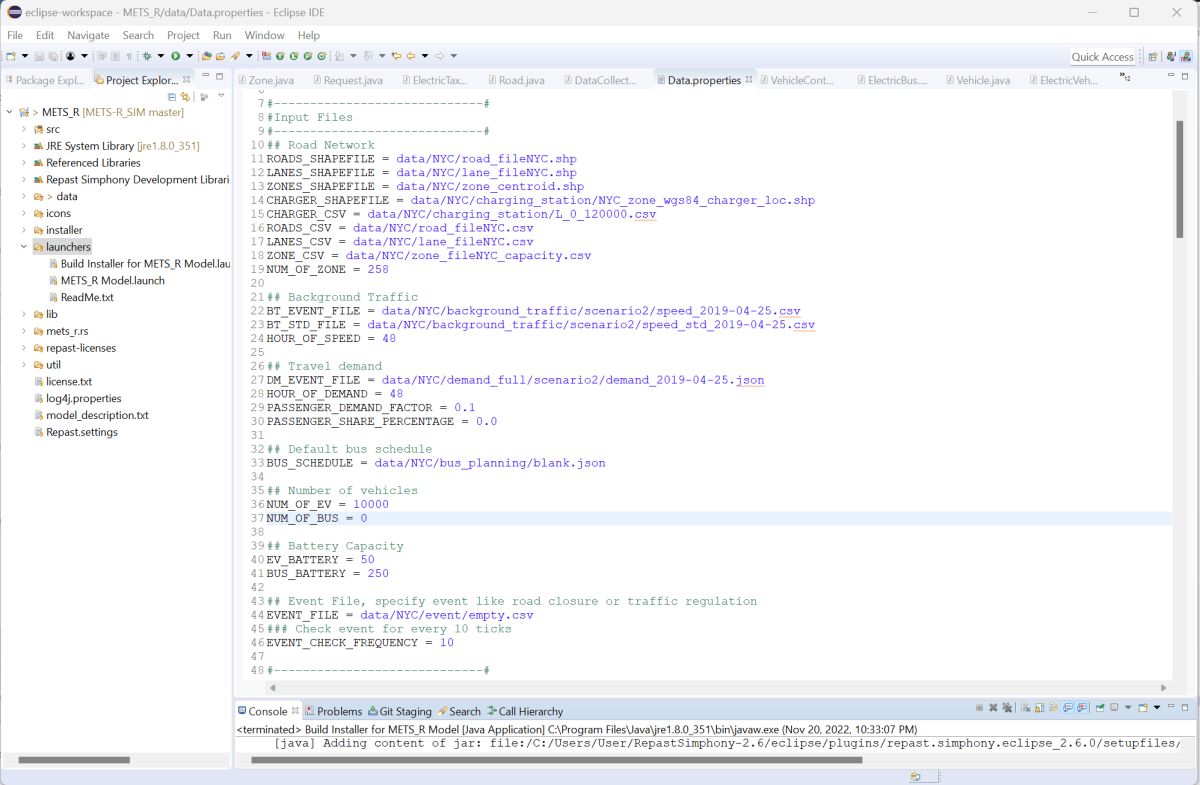Image resolution: width=1200 pixels, height=785 pixels.
Task: Maximize the Console panel
Action: coord(1185,708)
